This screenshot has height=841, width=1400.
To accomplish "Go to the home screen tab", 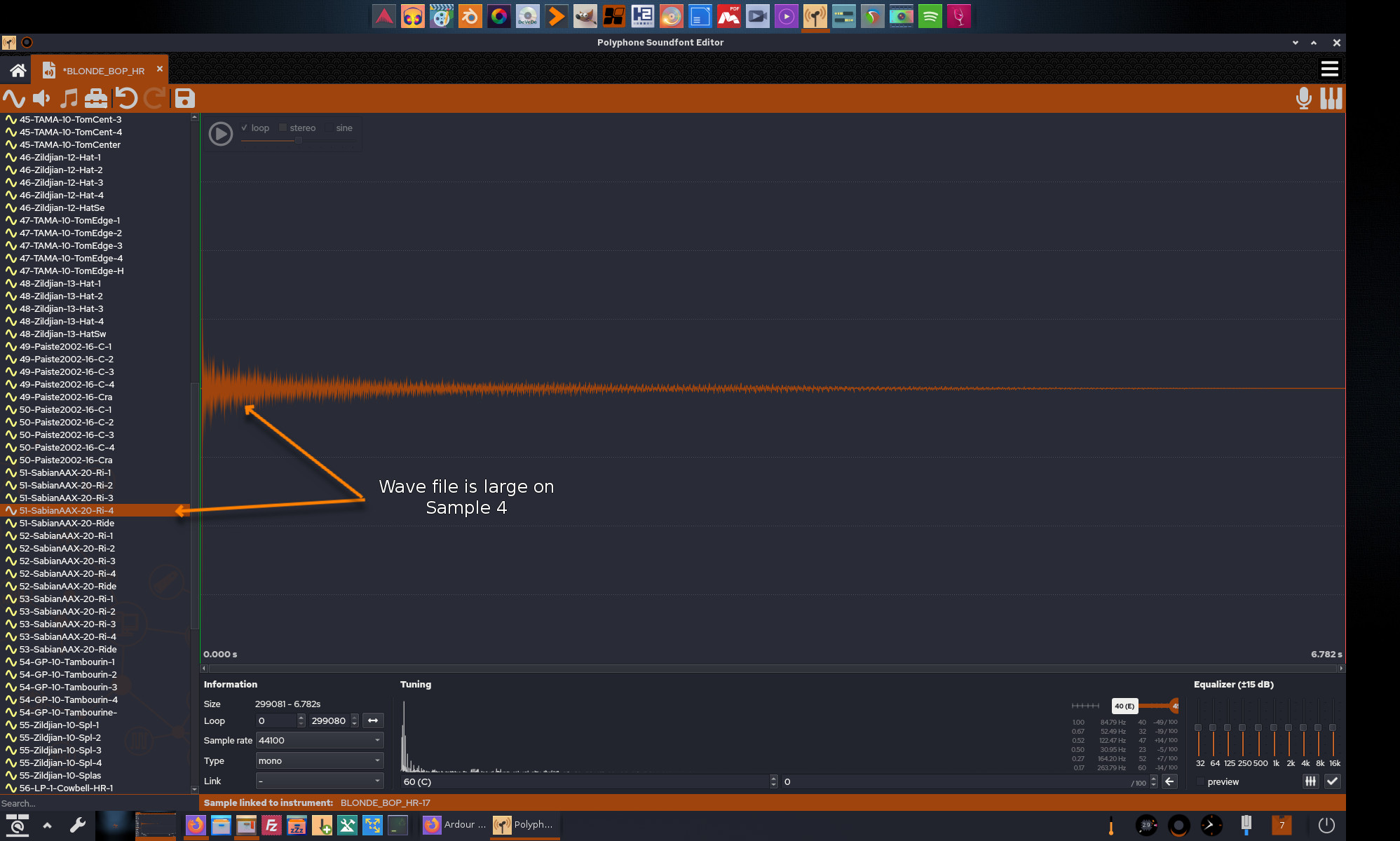I will pyautogui.click(x=18, y=70).
